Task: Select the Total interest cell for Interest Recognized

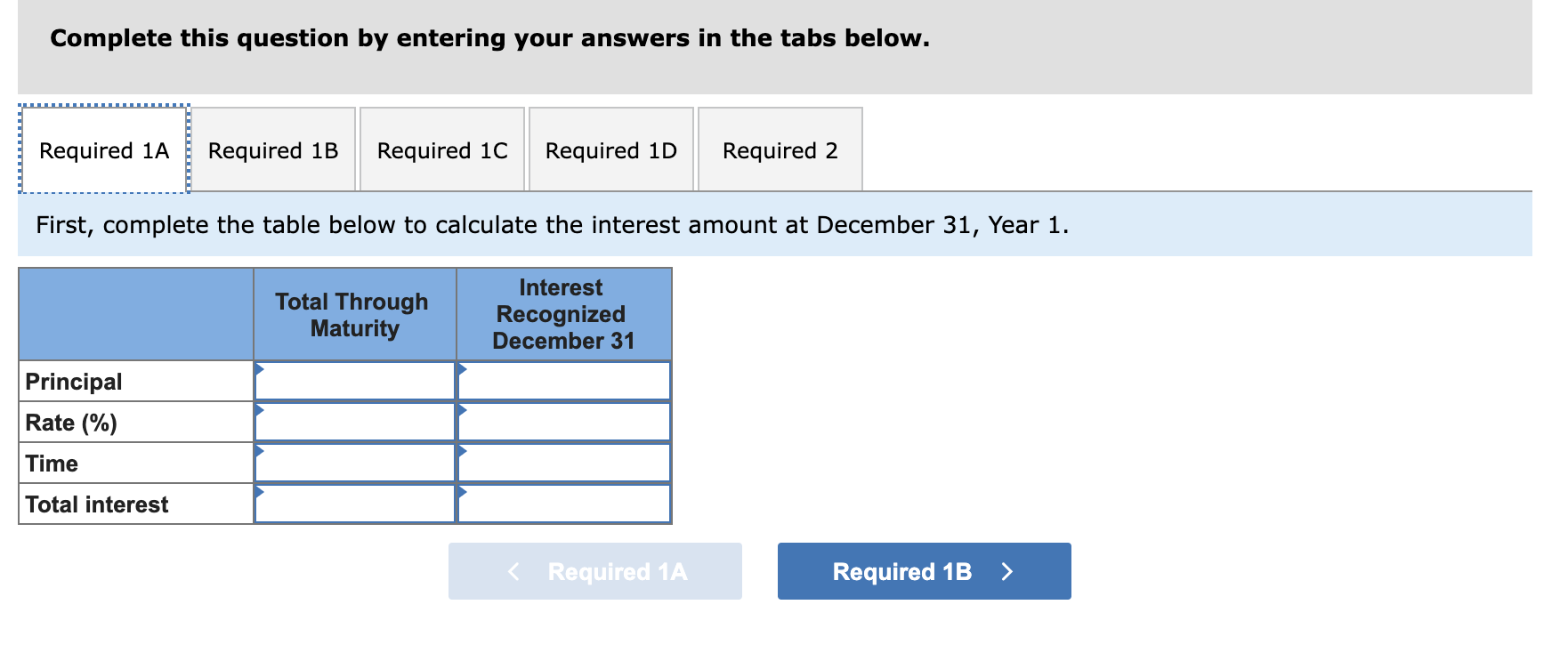Action: coord(563,503)
